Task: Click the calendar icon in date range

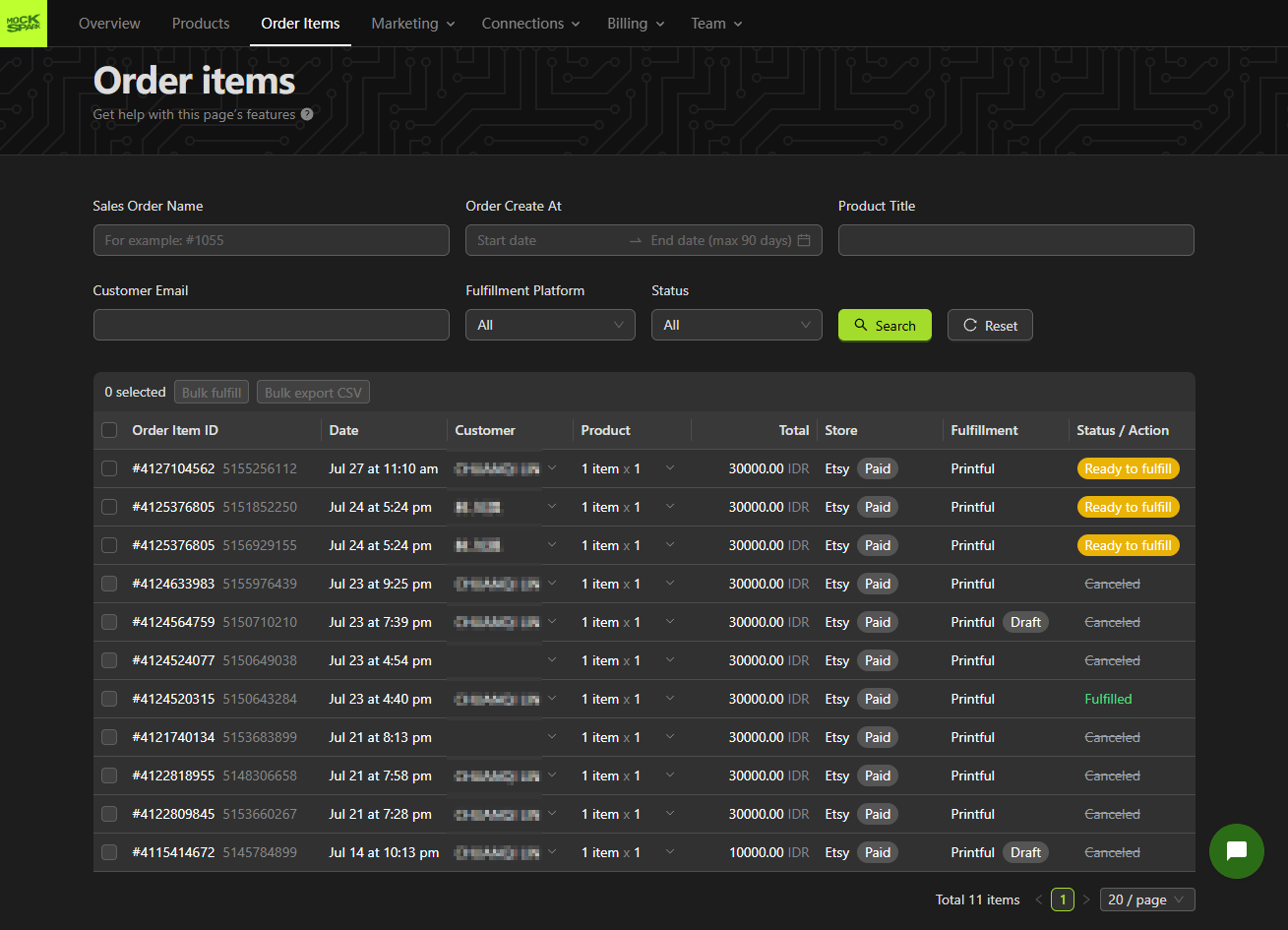Action: (804, 240)
